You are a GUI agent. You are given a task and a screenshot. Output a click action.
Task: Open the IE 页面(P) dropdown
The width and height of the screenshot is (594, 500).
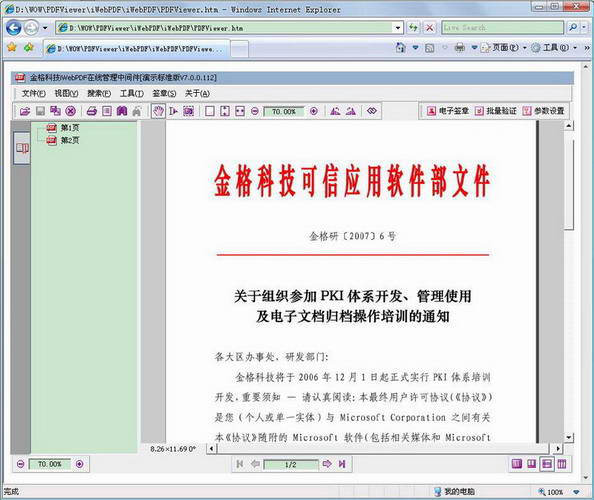(x=504, y=48)
